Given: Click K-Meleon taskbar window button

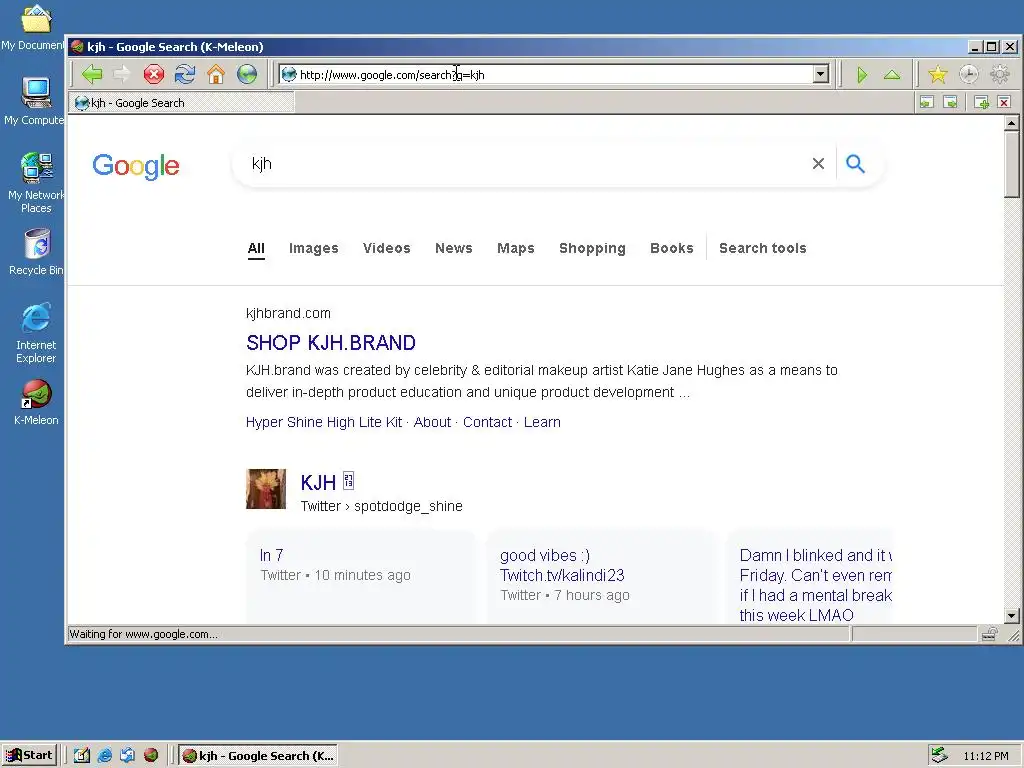Looking at the screenshot, I should 259,756.
